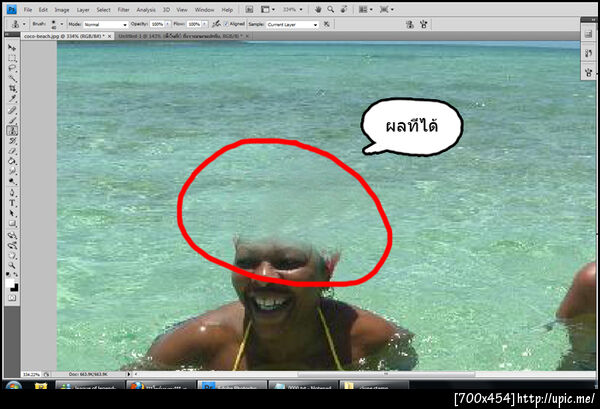Select the Path Selection tool
This screenshot has height=409, width=600.
(x=12, y=213)
